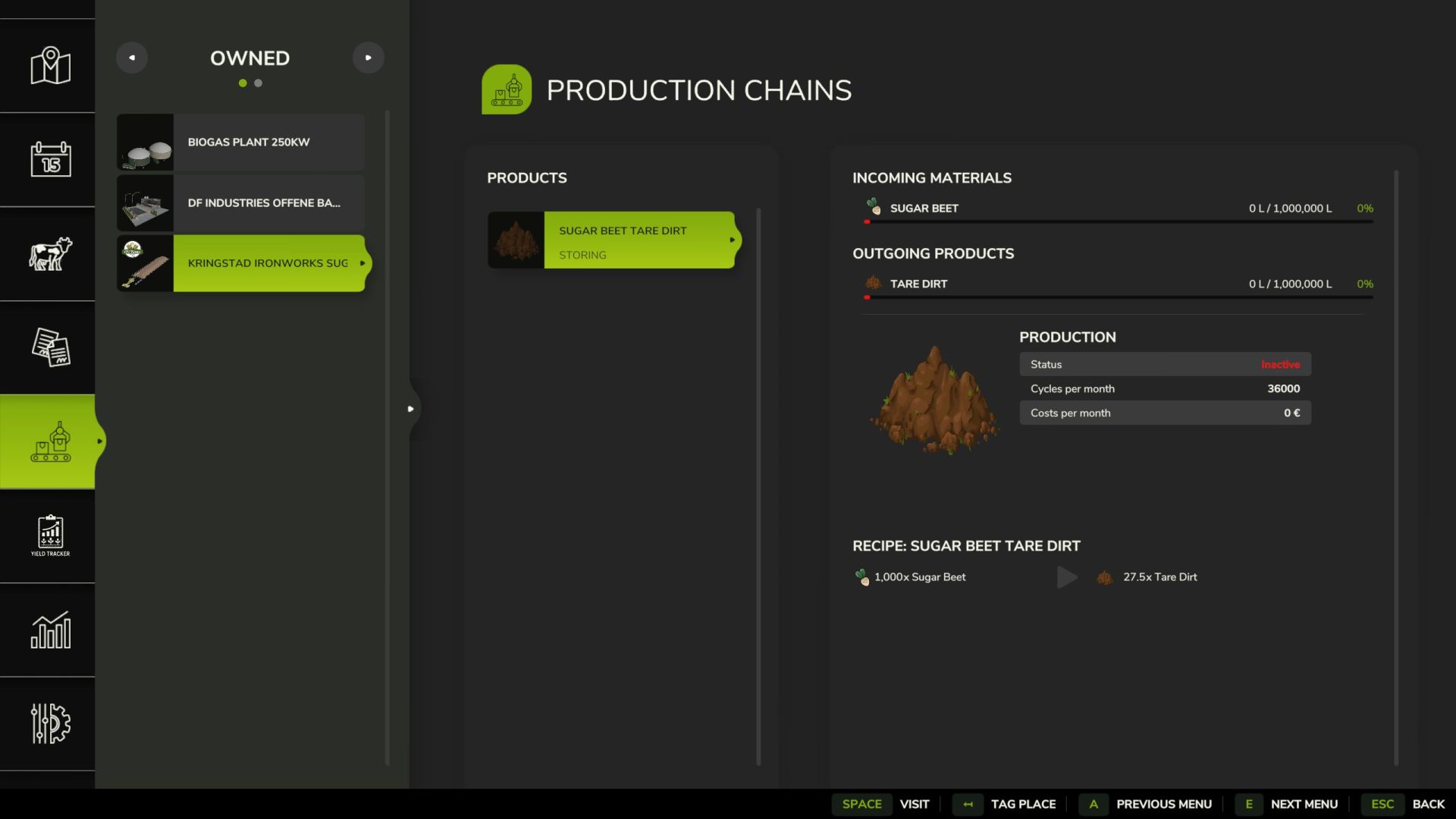Go to previous category with left arrow
The width and height of the screenshot is (1456, 819).
[x=132, y=58]
